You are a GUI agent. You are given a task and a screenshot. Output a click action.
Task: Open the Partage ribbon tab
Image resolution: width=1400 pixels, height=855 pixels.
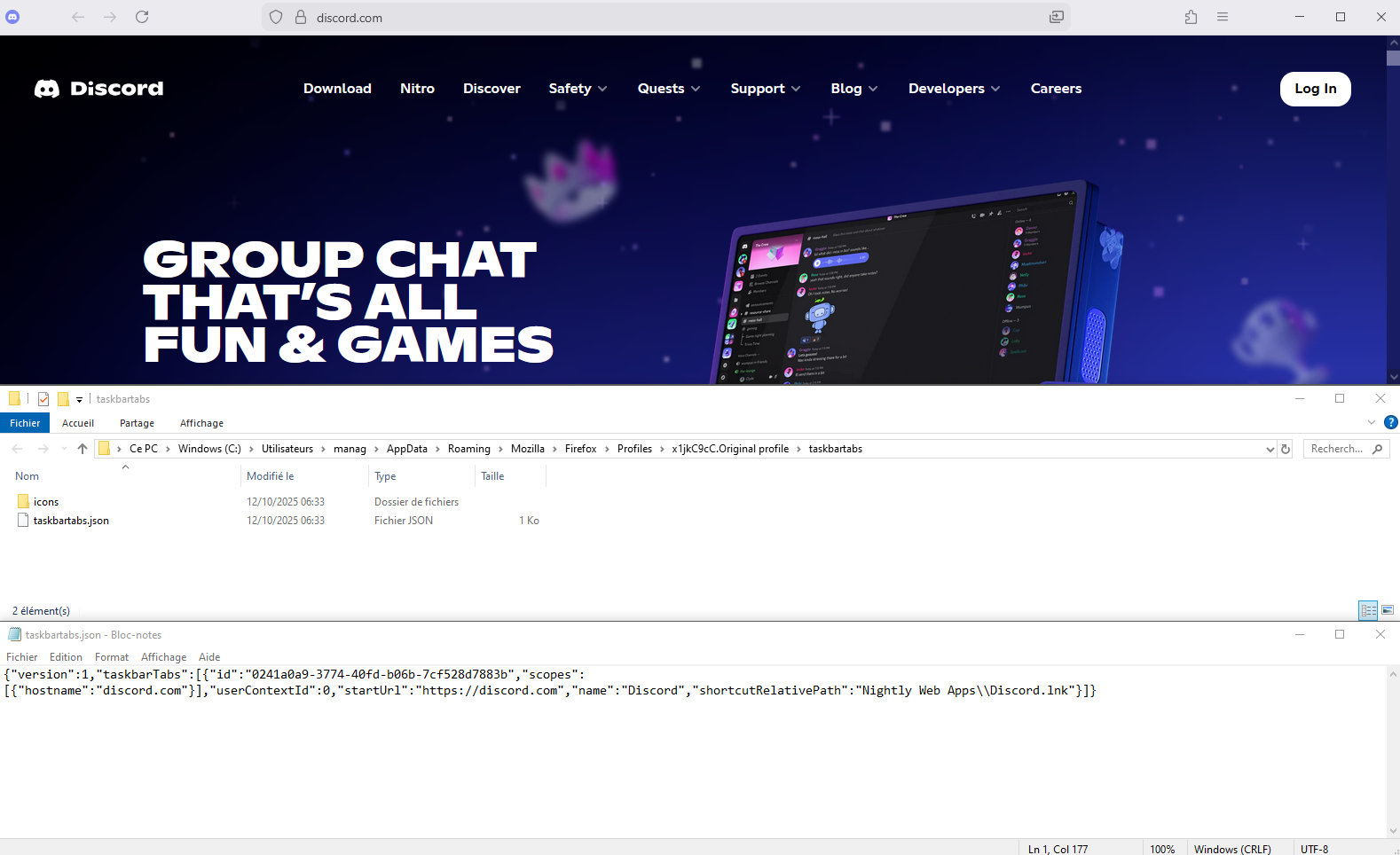(x=137, y=423)
